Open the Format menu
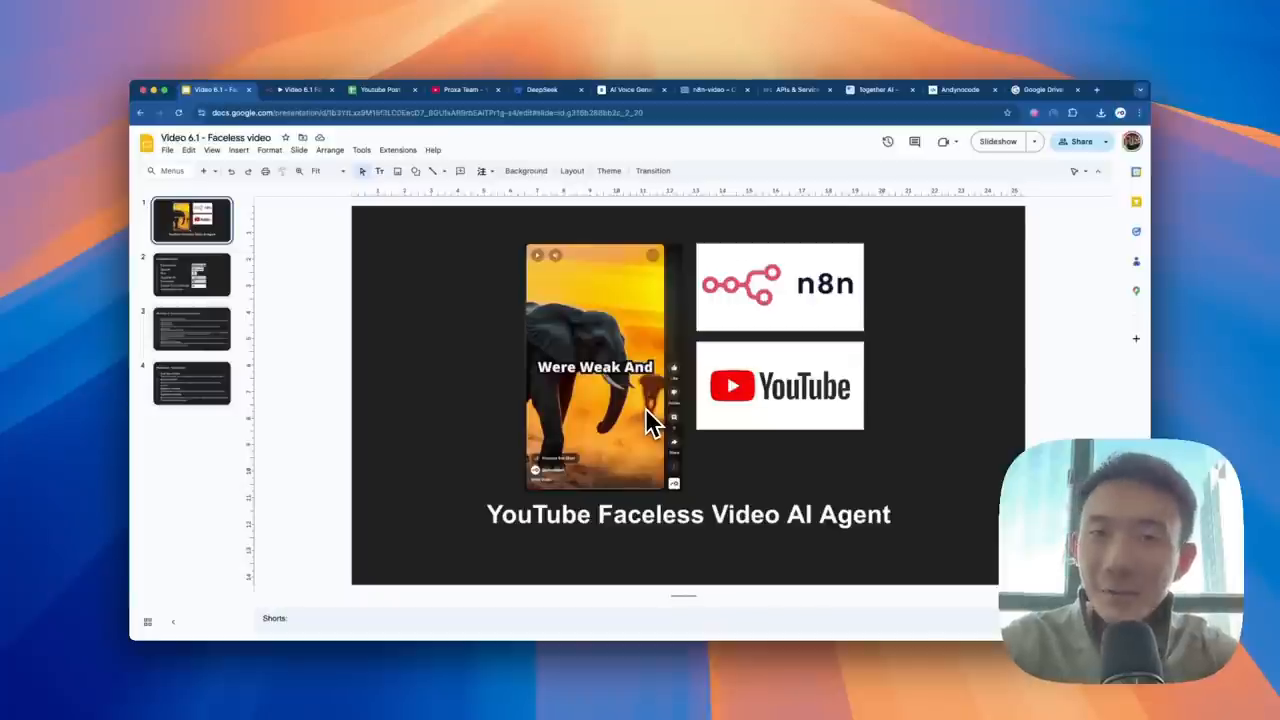 point(269,150)
